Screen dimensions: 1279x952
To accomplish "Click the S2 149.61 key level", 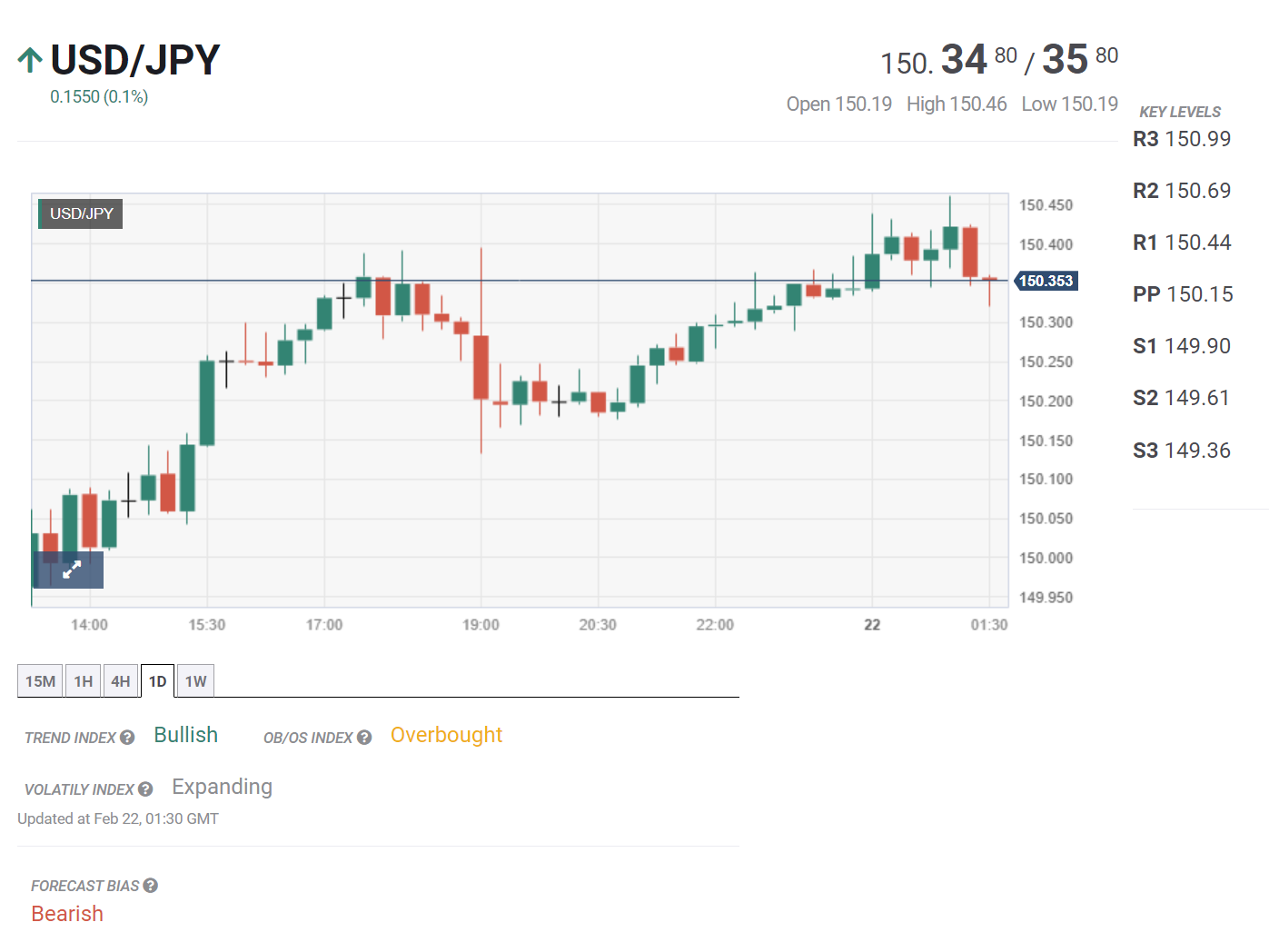I will pos(1181,398).
